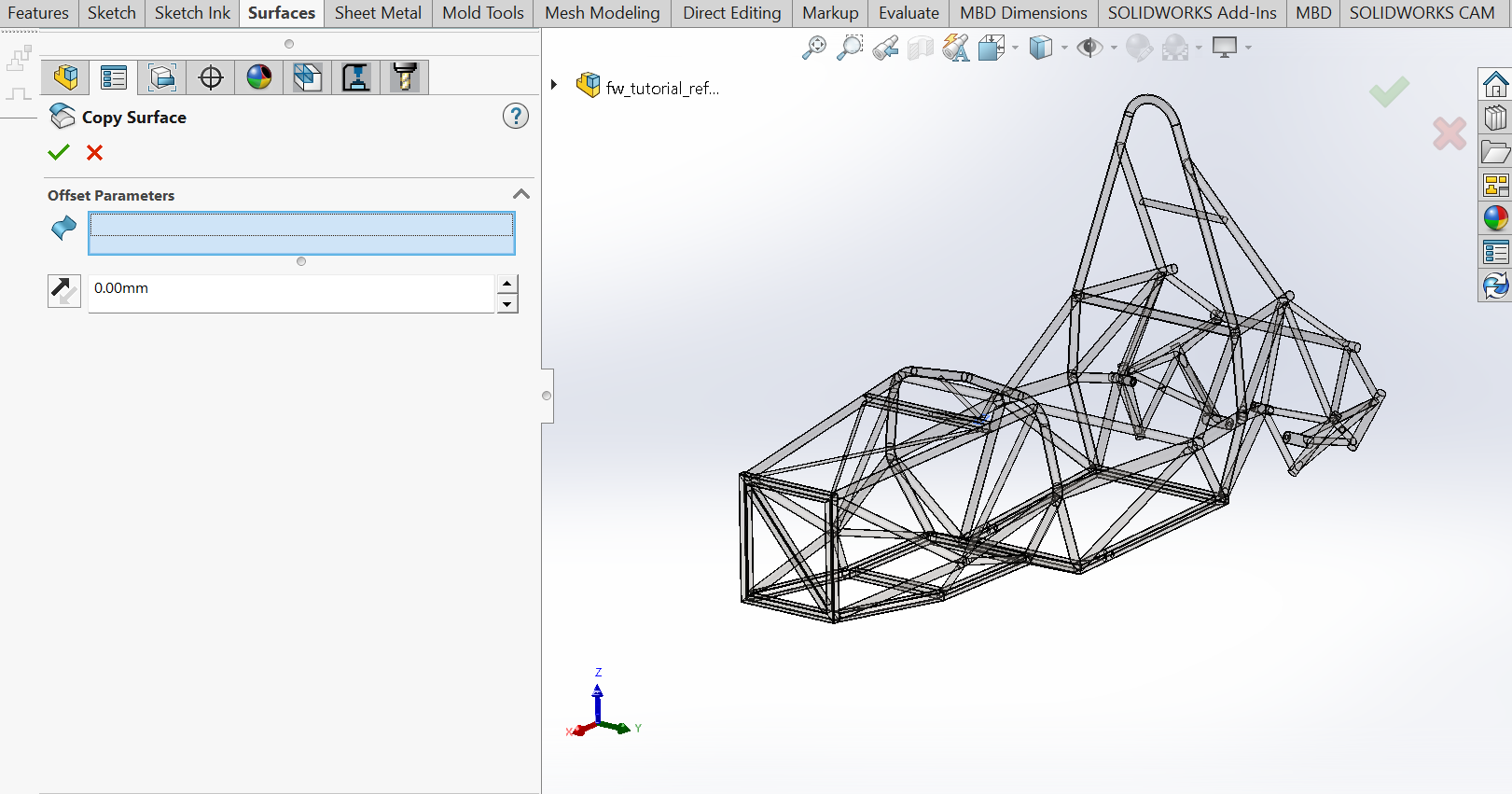Switch to the ConfigurationManager tab icon
The height and width of the screenshot is (794, 1512).
point(162,77)
